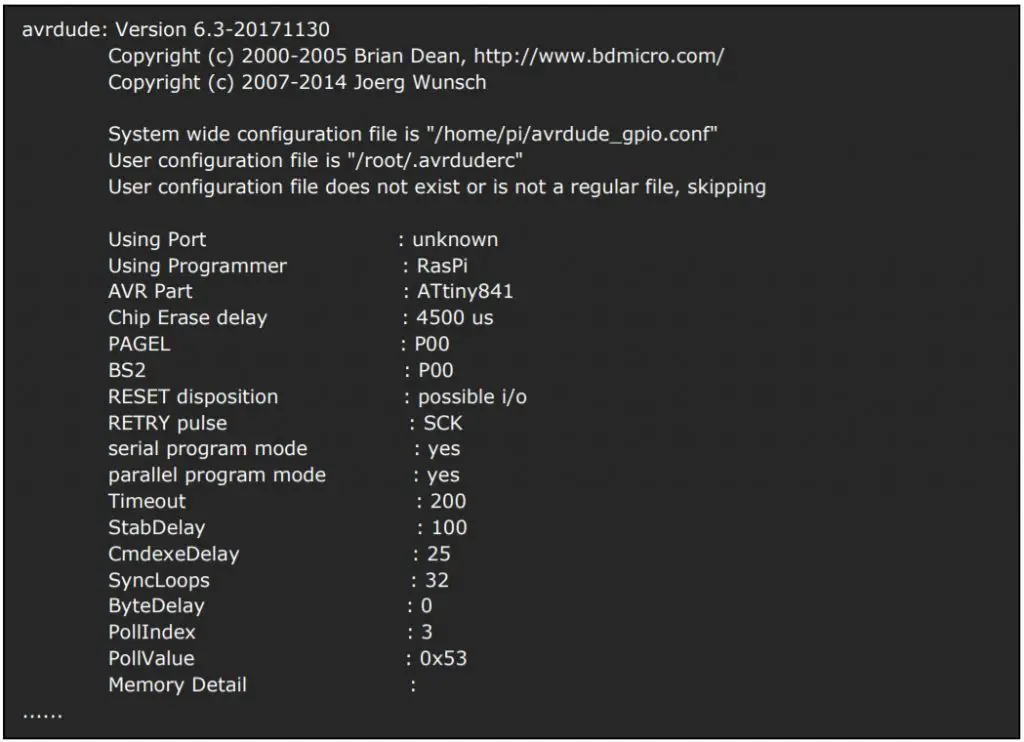The height and width of the screenshot is (742, 1024).
Task: Click the PAGEL label
Action: [x=139, y=344]
